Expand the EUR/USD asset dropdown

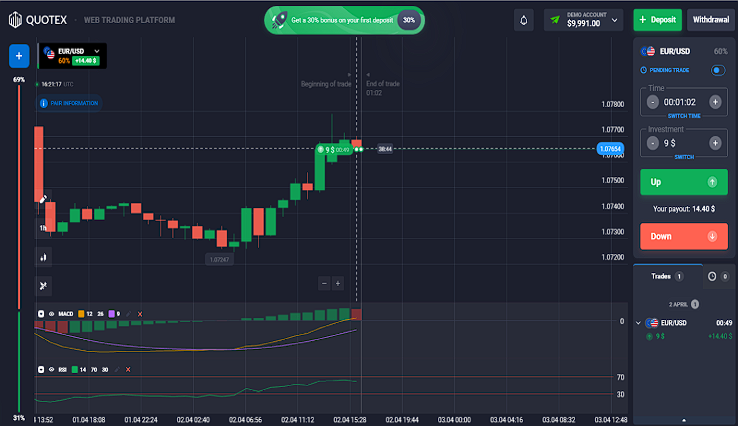pyautogui.click(x=96, y=50)
